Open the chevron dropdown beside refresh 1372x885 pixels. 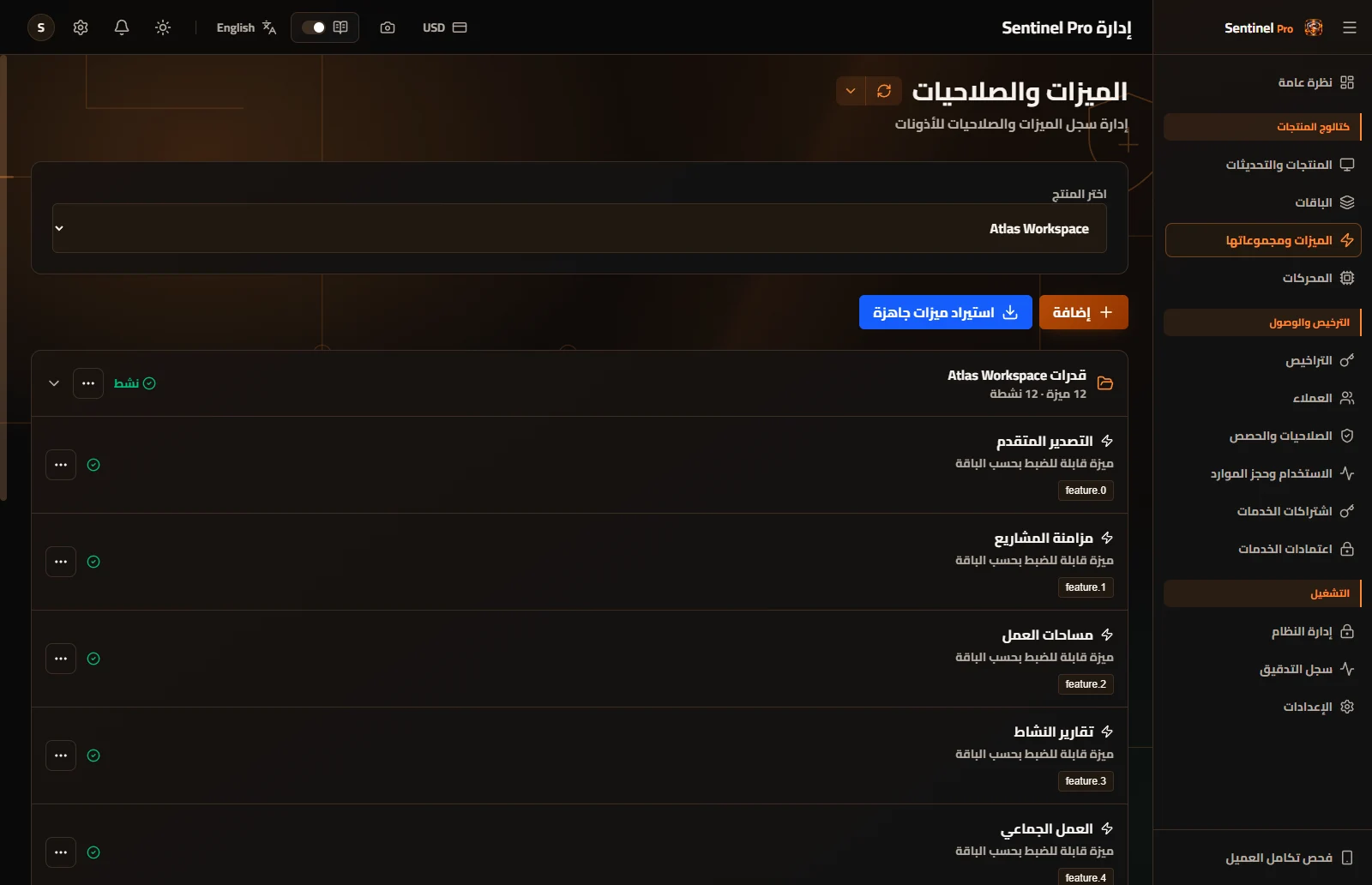[851, 91]
